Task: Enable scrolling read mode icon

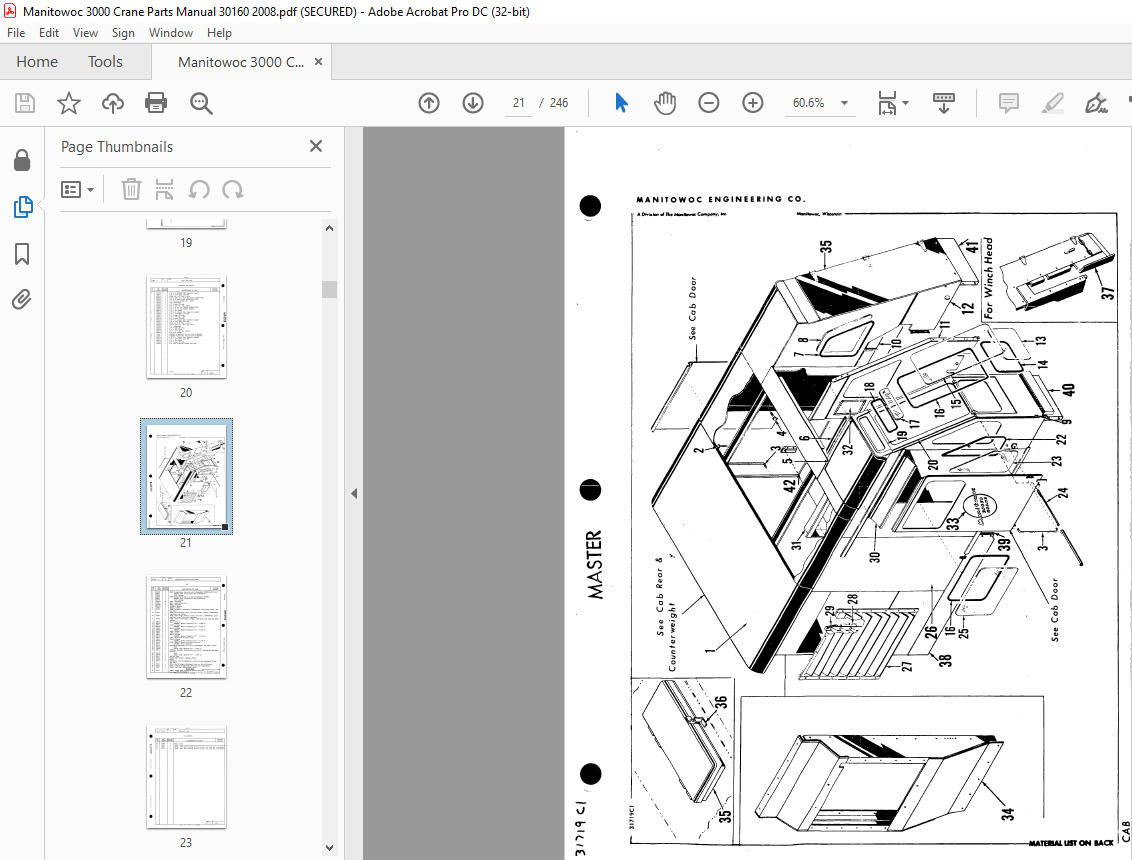Action: coord(944,103)
